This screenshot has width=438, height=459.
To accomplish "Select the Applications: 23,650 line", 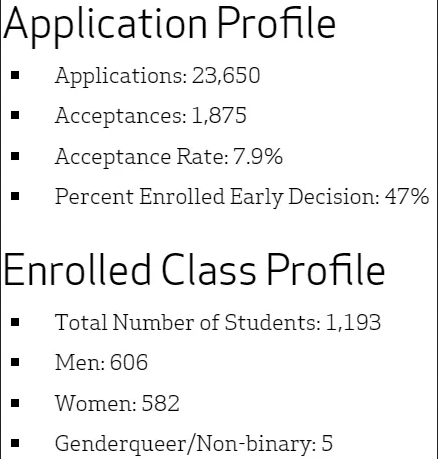I will pos(157,77).
